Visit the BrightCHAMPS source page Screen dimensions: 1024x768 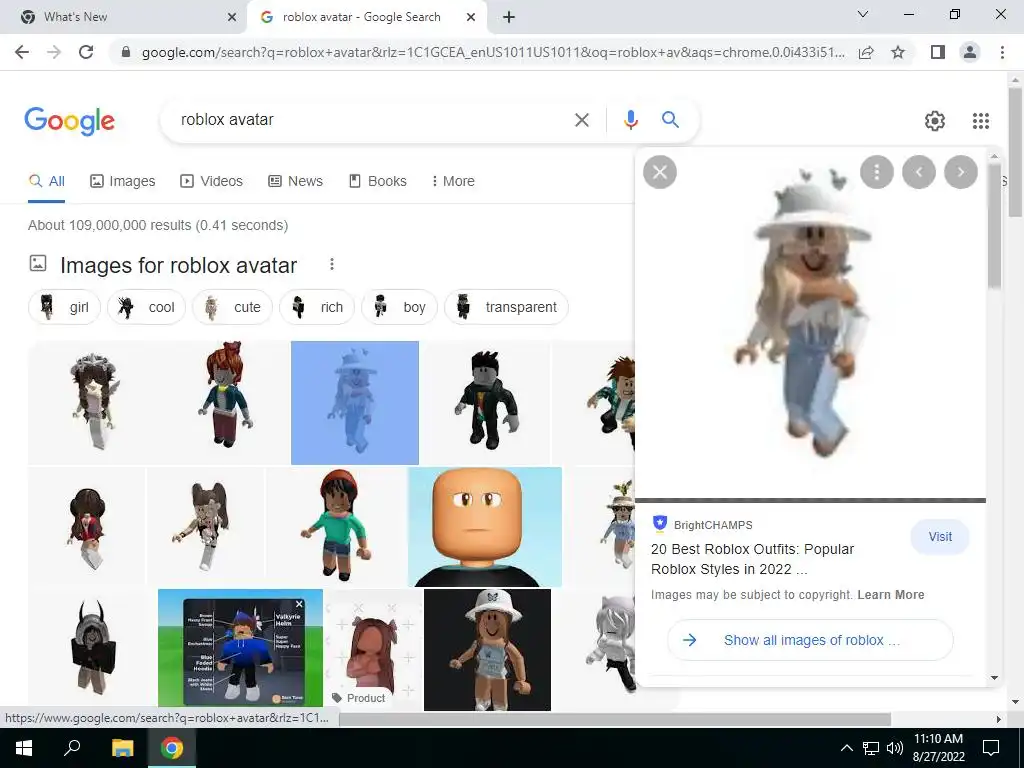[x=940, y=537]
